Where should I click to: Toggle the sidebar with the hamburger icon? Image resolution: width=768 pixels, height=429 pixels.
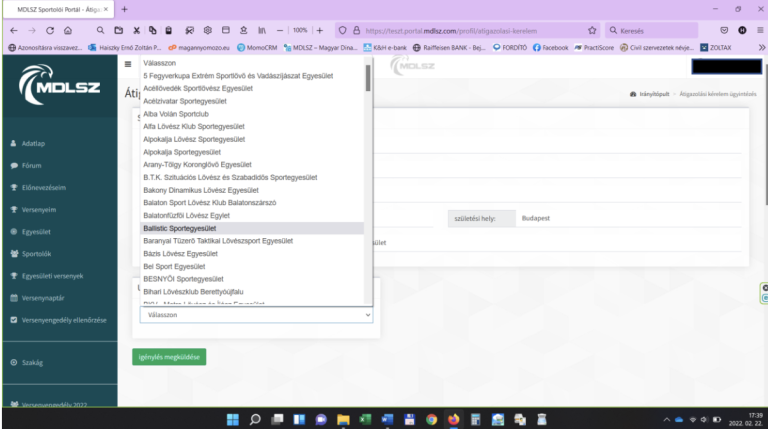(x=127, y=64)
